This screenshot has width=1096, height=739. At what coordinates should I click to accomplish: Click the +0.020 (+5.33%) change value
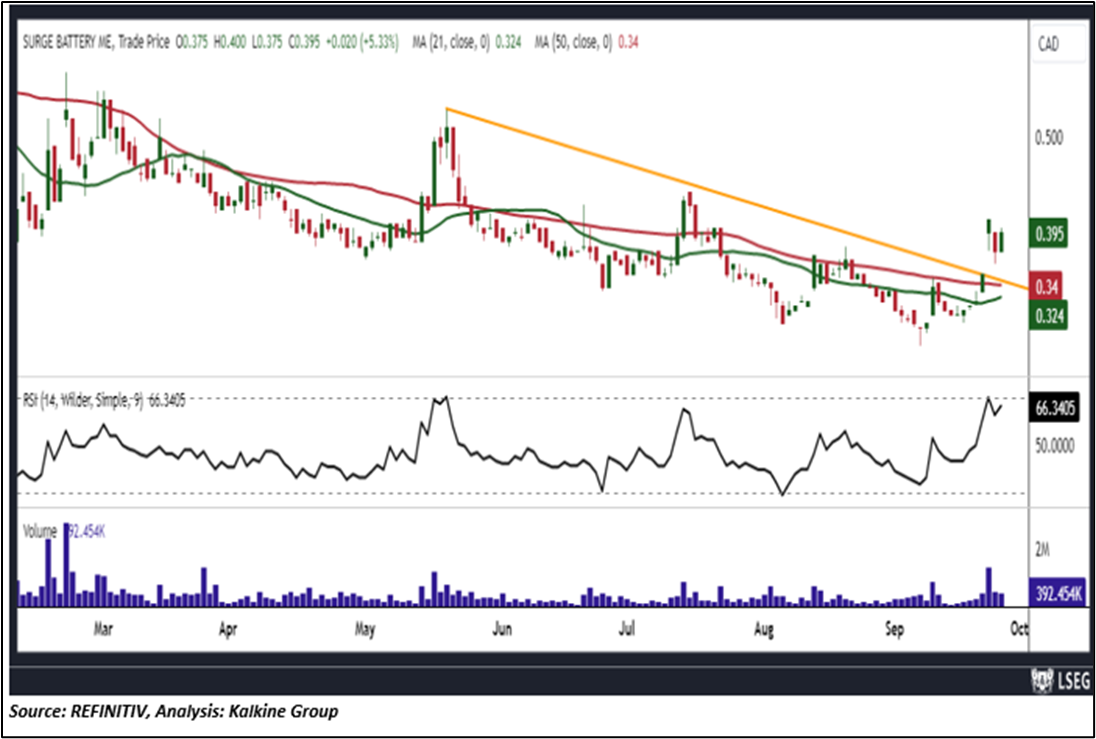(x=363, y=43)
